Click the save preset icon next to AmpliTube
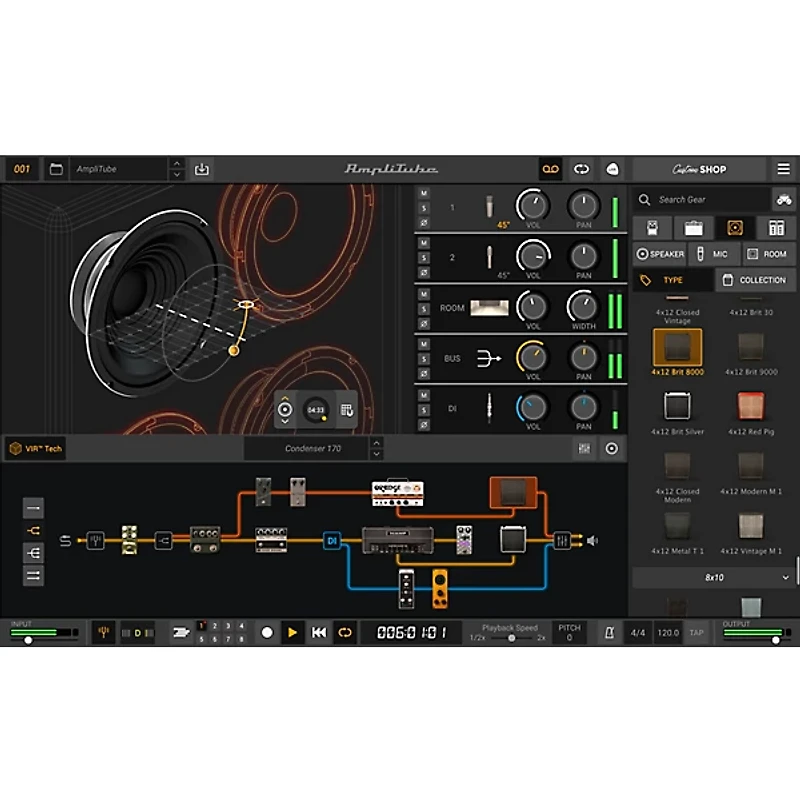Screen dimensions: 800x800 pyautogui.click(x=203, y=169)
